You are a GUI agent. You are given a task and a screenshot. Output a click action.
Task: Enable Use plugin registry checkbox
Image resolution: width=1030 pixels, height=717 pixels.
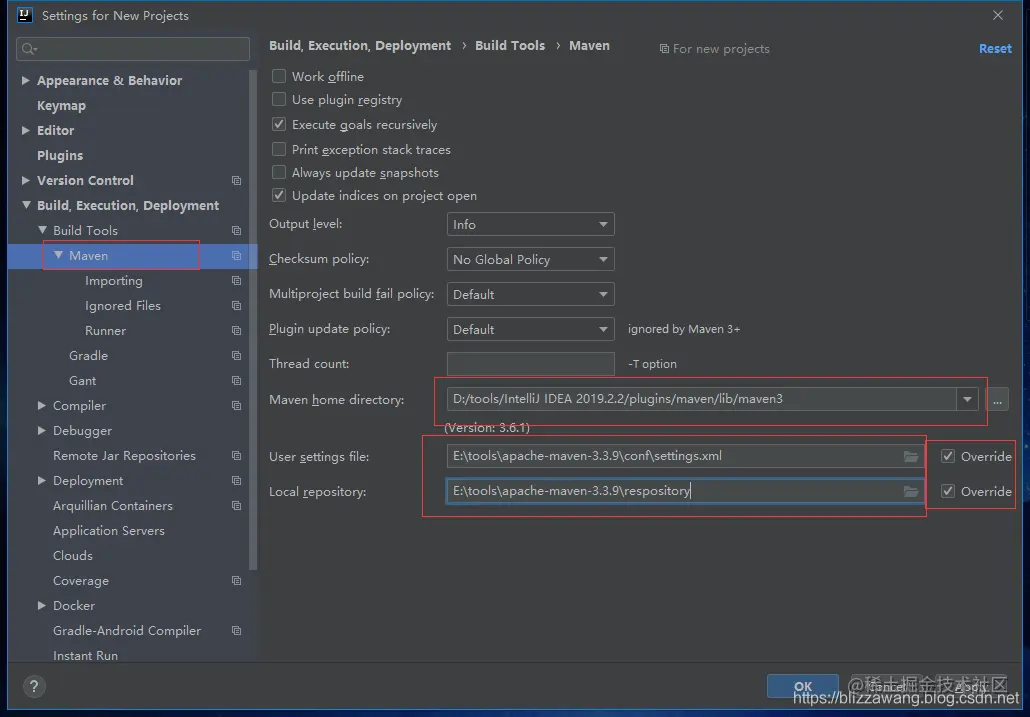tap(279, 99)
